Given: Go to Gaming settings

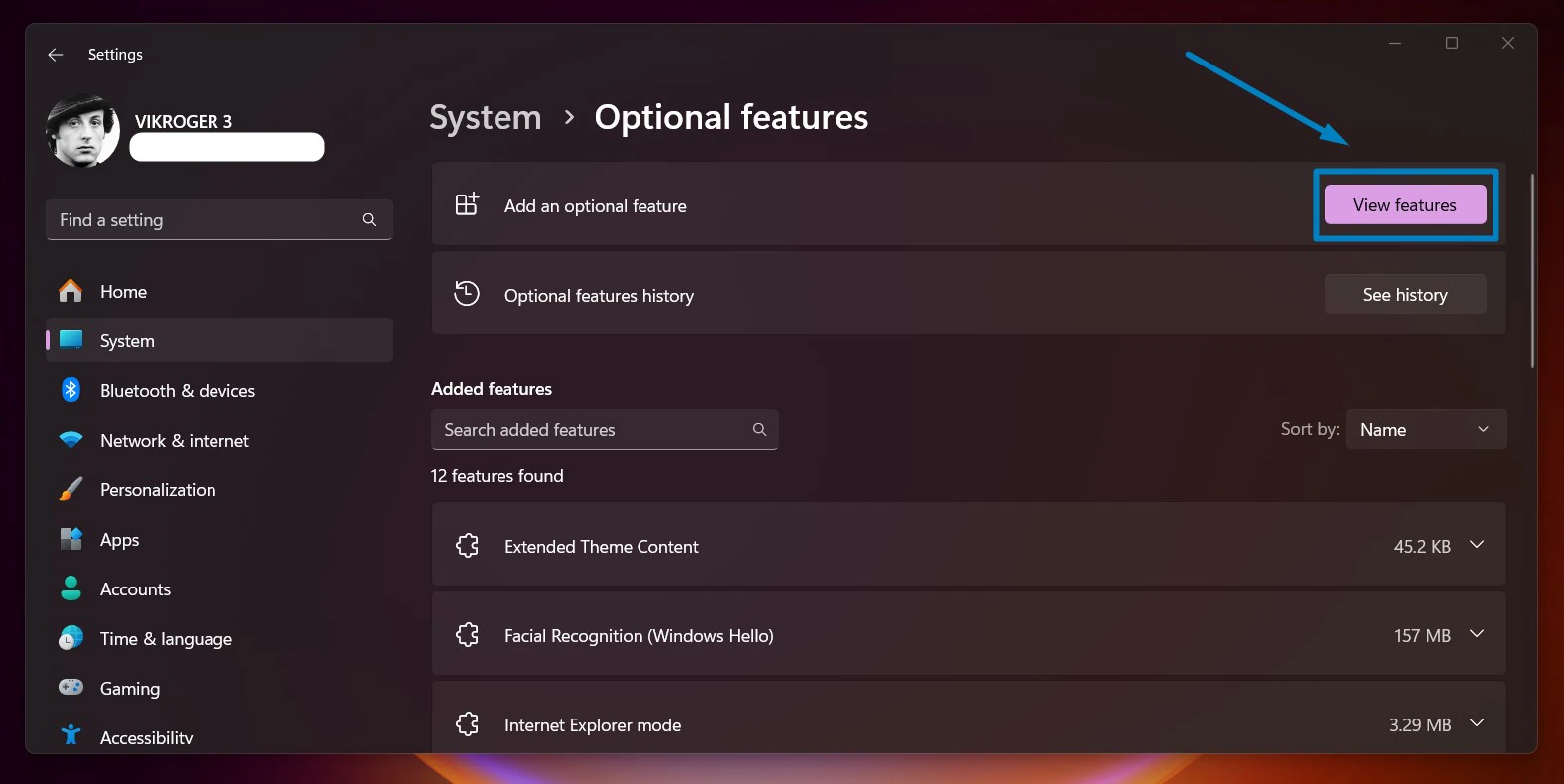Looking at the screenshot, I should [218, 688].
